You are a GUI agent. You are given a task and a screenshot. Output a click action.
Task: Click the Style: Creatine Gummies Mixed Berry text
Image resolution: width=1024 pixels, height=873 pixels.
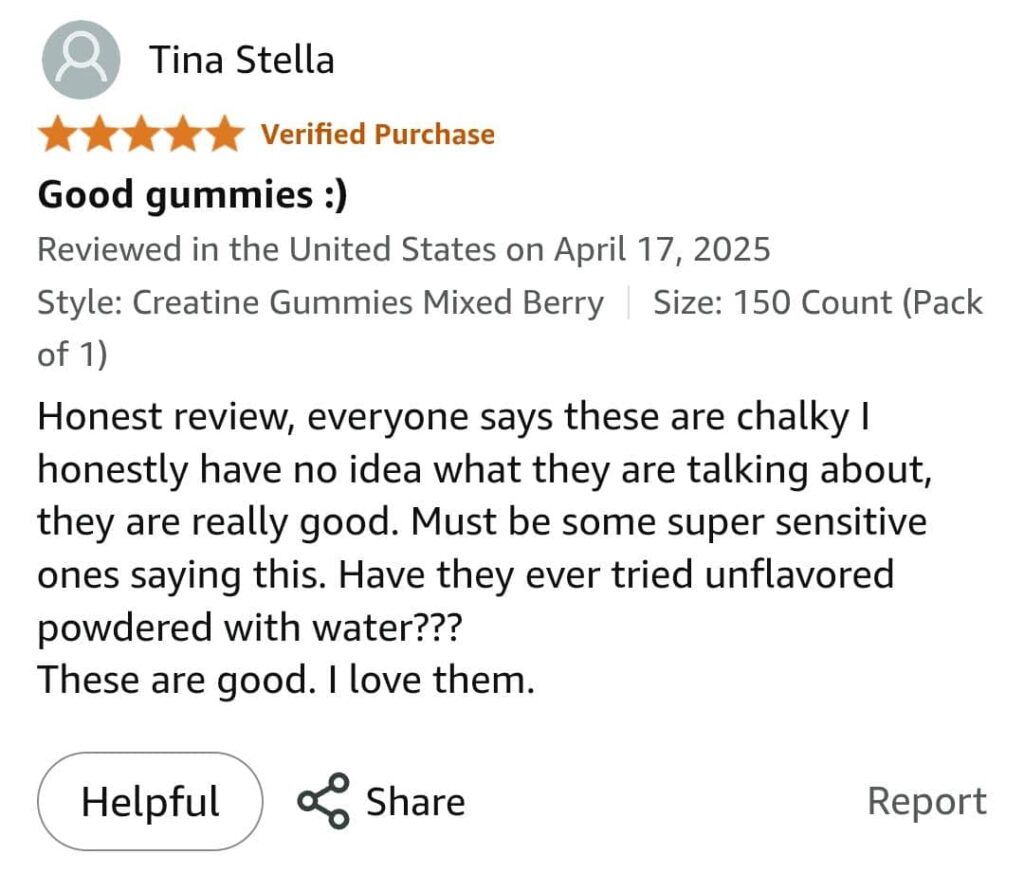[320, 302]
